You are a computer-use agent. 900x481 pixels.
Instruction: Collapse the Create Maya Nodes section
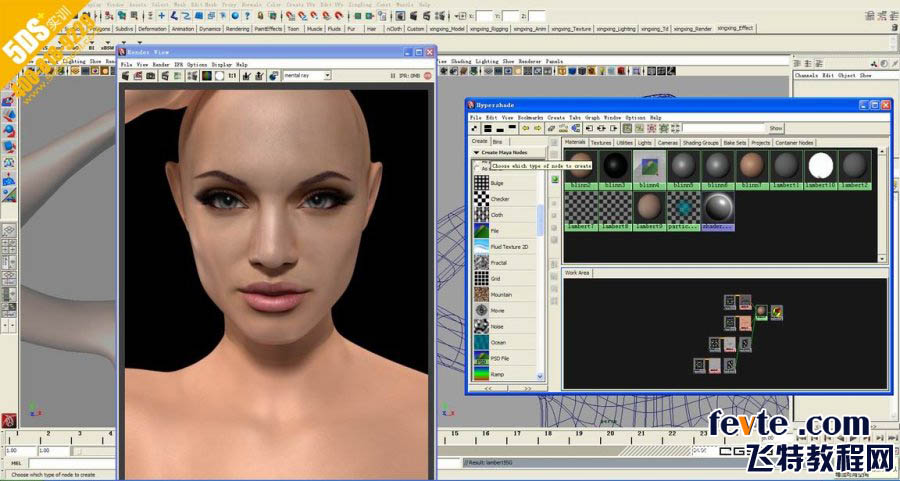[475, 152]
